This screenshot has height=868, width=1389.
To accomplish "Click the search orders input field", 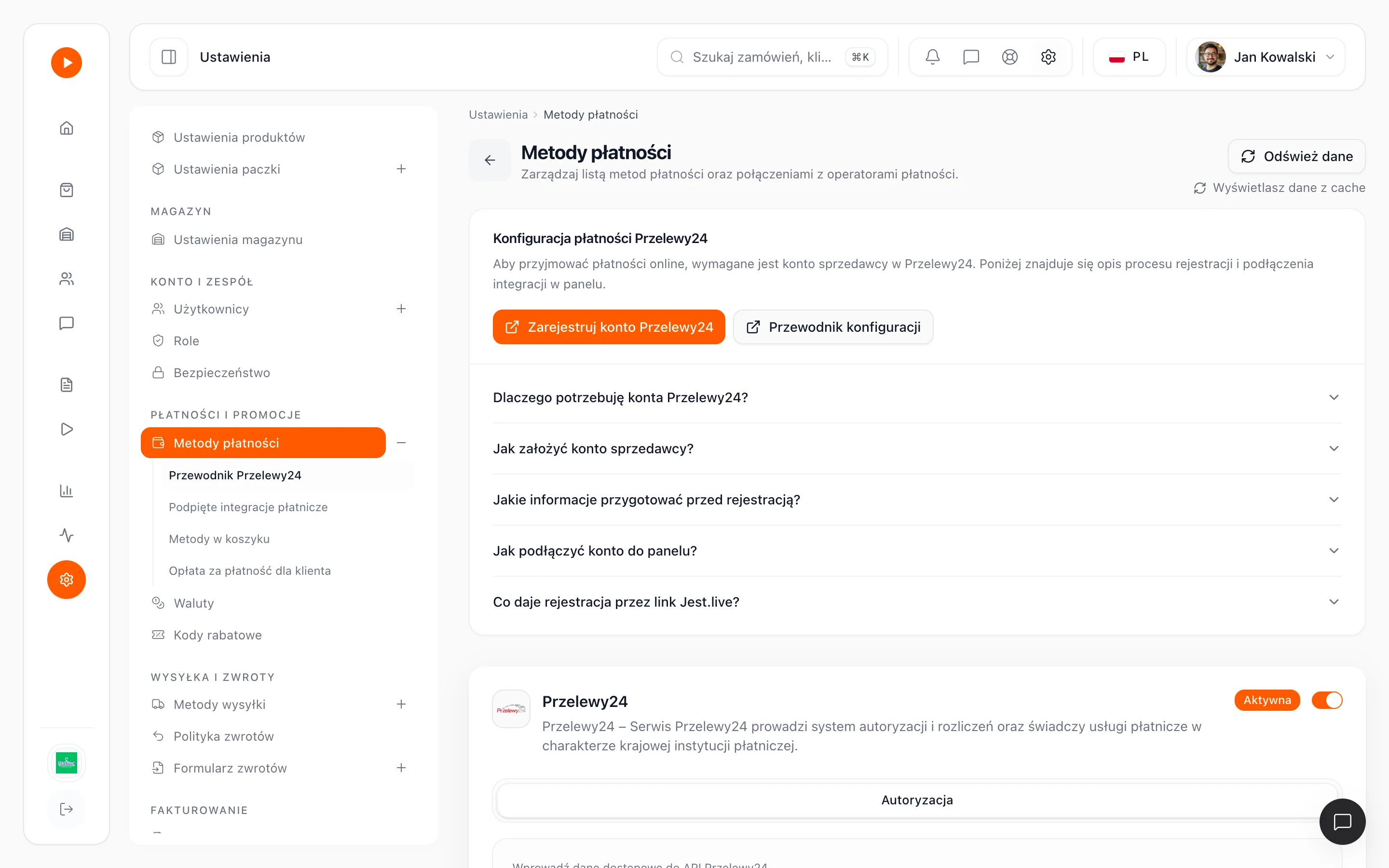I will pos(772,57).
